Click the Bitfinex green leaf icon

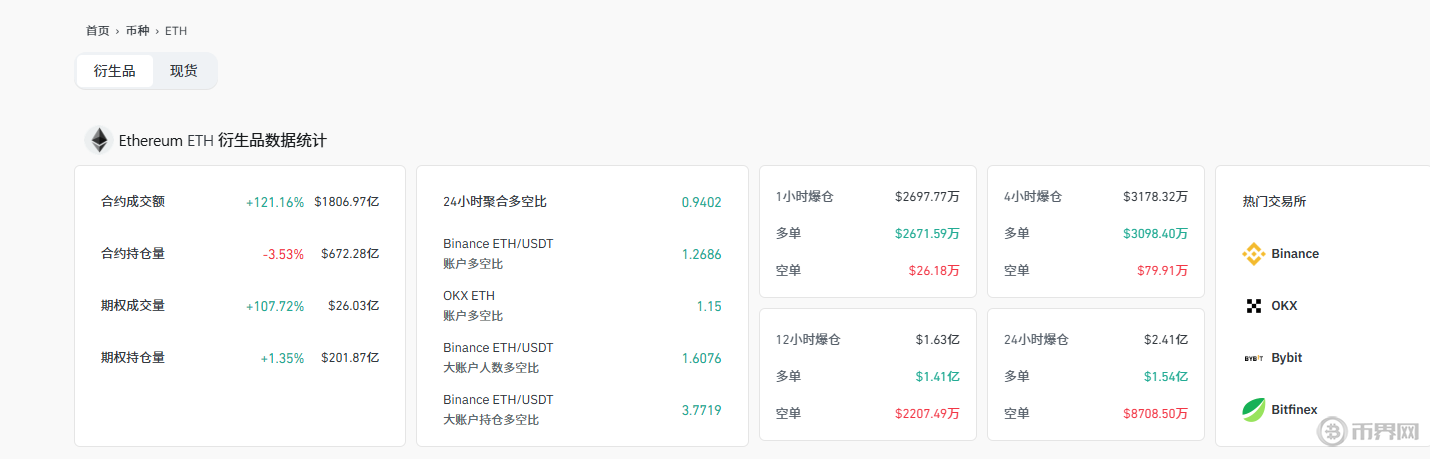pos(1254,409)
